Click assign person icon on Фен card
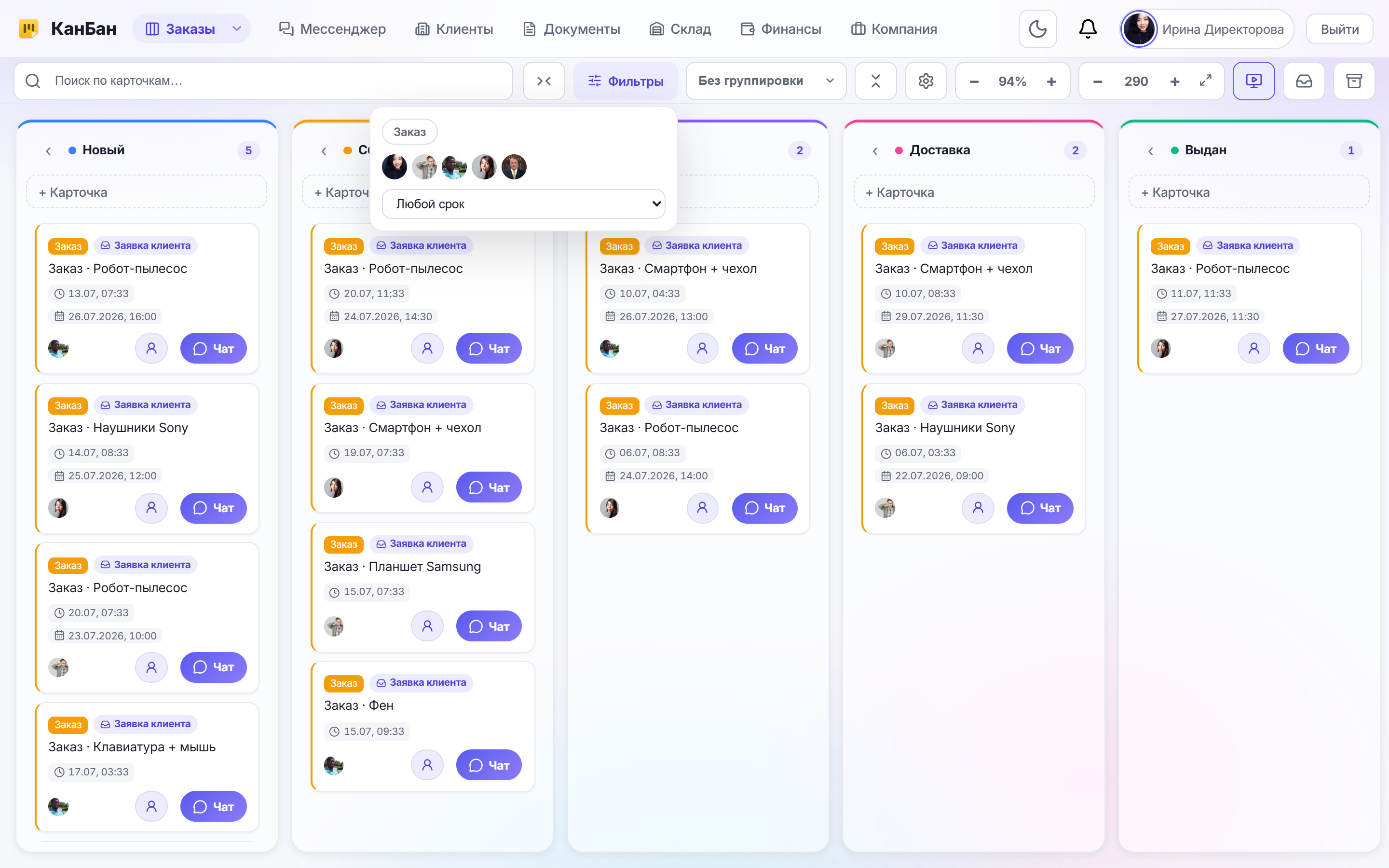This screenshot has width=1389, height=868. (427, 765)
